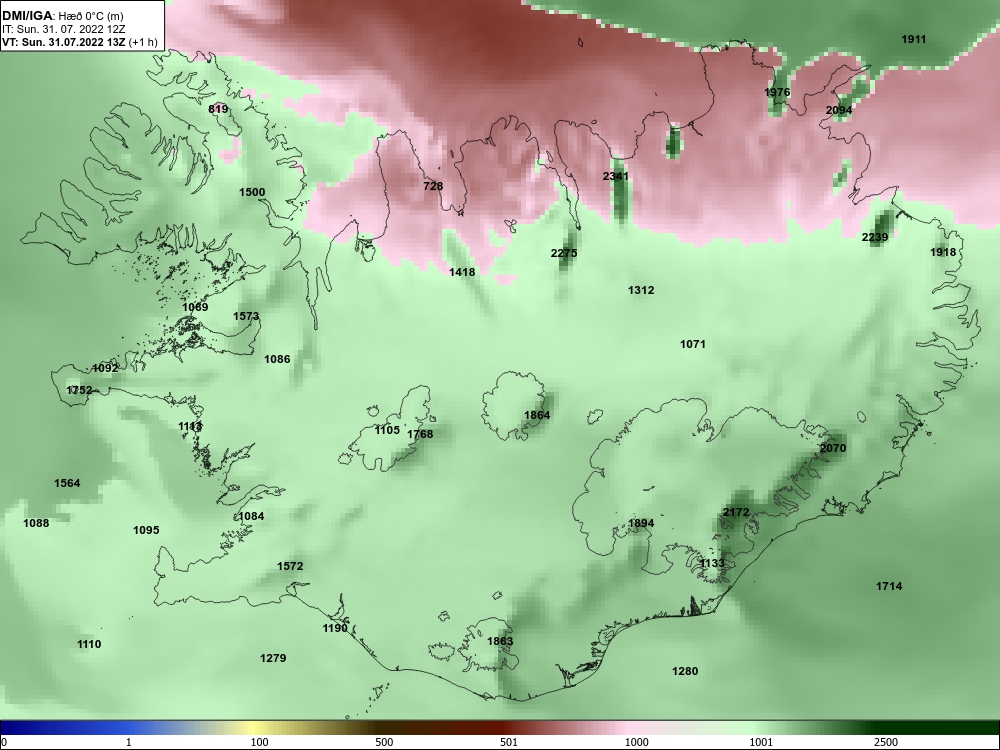Viewport: 1000px width, 750px height.
Task: Click the 1418 map label
Action: tap(462, 272)
